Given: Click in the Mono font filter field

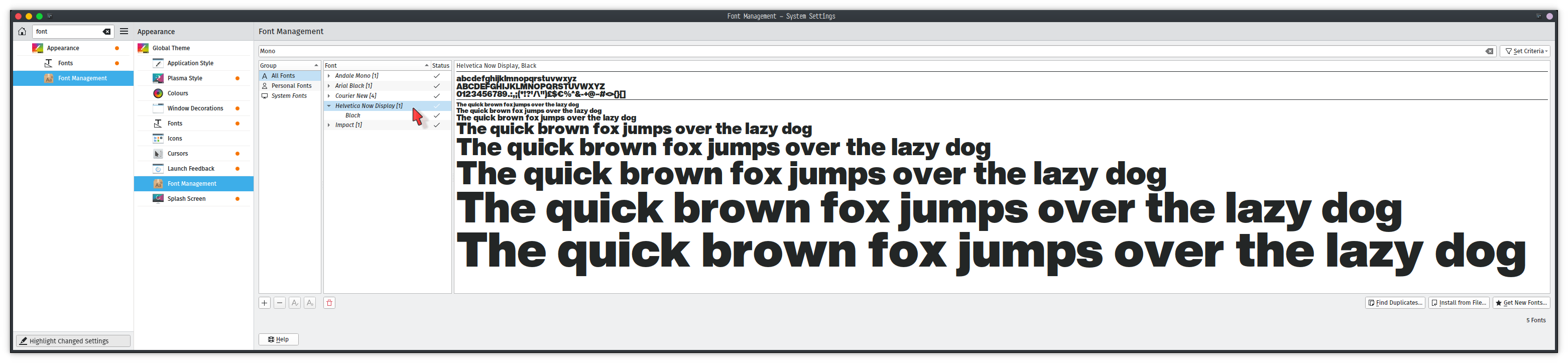Looking at the screenshot, I should point(852,51).
